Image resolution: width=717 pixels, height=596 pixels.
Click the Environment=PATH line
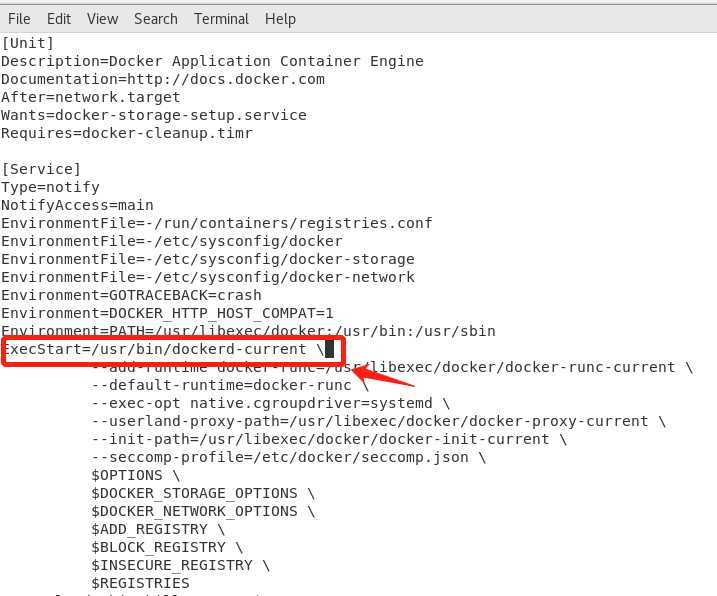(248, 331)
